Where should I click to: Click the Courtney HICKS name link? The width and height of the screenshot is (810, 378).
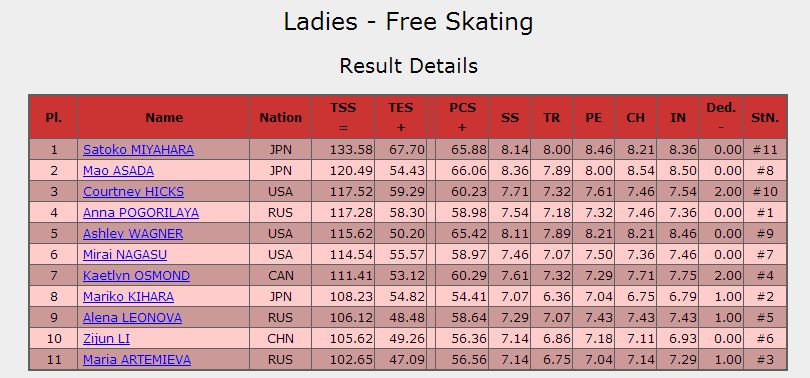pyautogui.click(x=133, y=192)
